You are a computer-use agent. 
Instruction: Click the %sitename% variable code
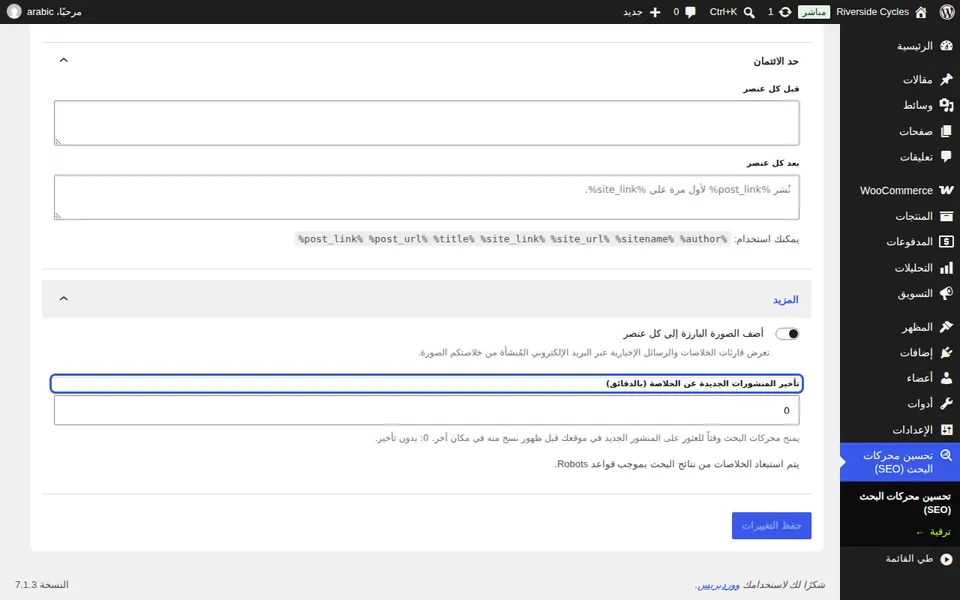pos(645,239)
